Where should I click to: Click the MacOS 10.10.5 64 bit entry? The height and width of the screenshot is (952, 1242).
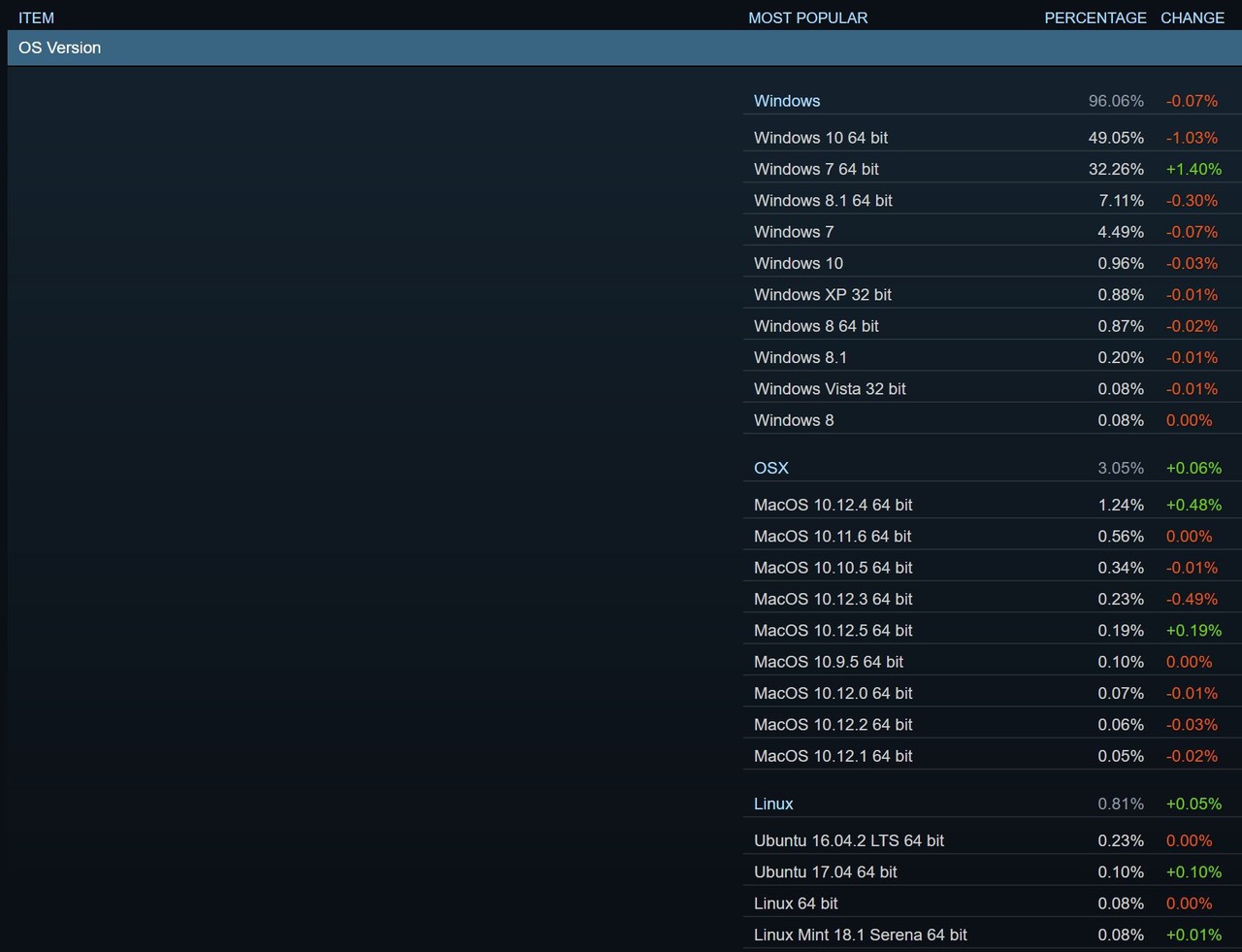(833, 568)
